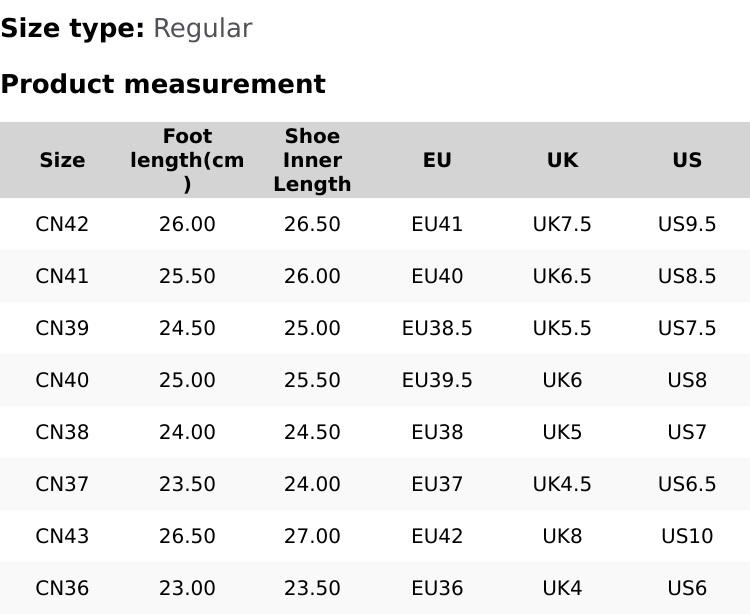Image resolution: width=750 pixels, height=614 pixels.
Task: Click the US9.5 value
Action: pos(687,224)
